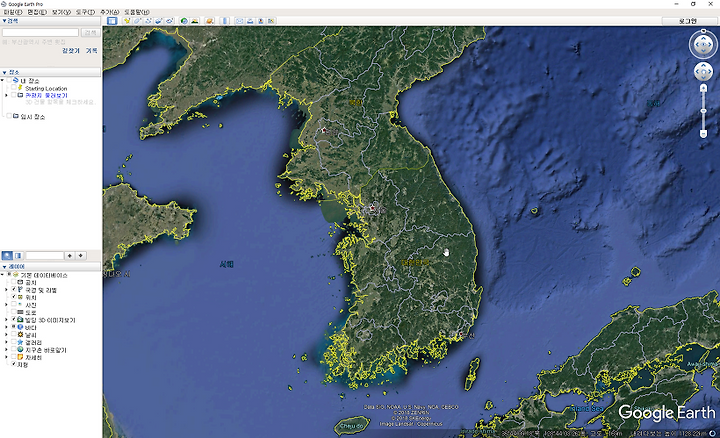The width and height of the screenshot is (720, 438).
Task: Open the 기록 history link
Action: 91,51
